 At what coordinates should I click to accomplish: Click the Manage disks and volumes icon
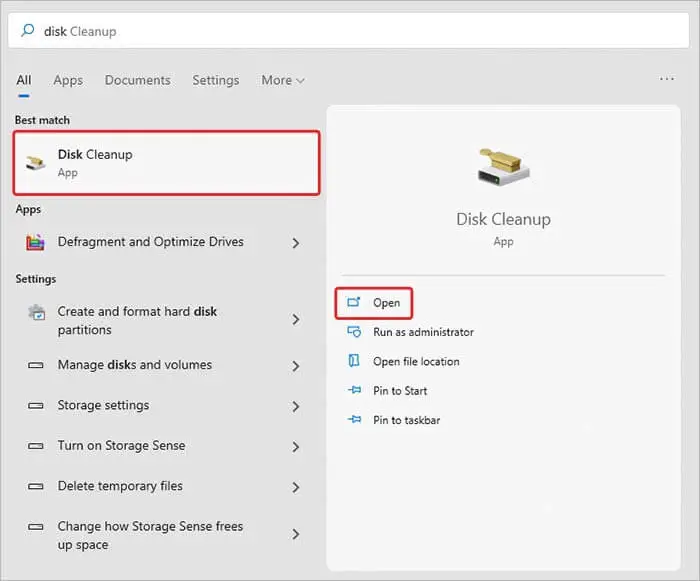[36, 365]
